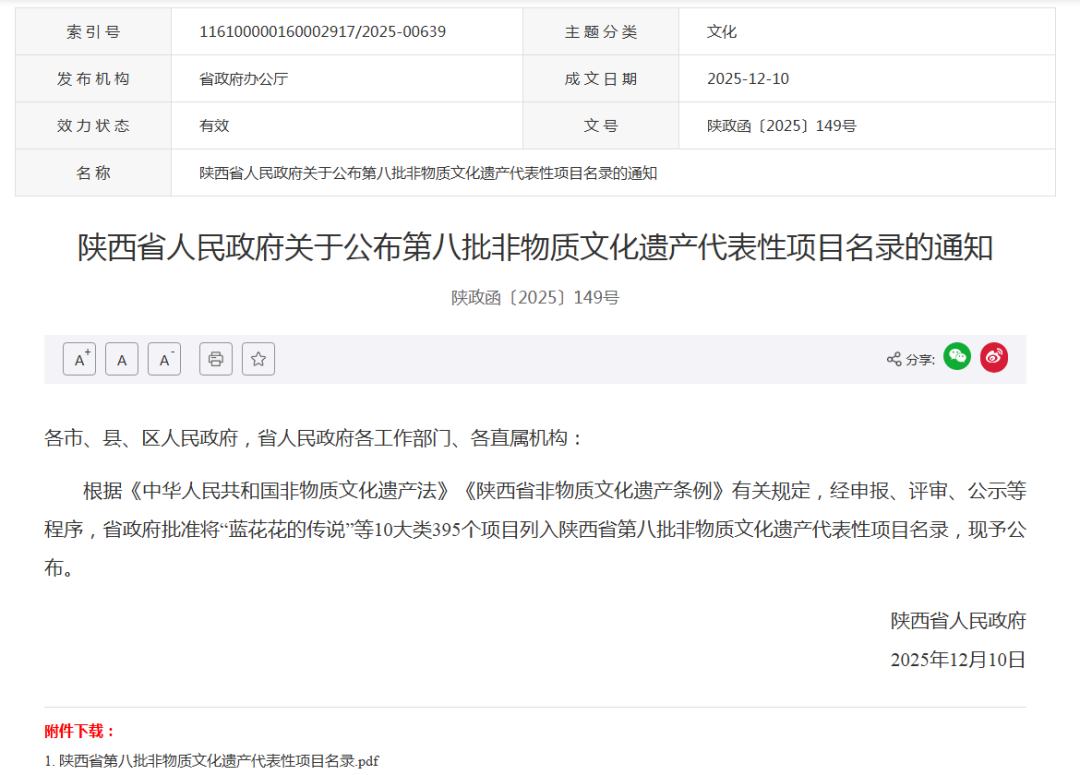The image size is (1080, 775).
Task: Select the 效力状态 value 有效
Action: point(211,125)
